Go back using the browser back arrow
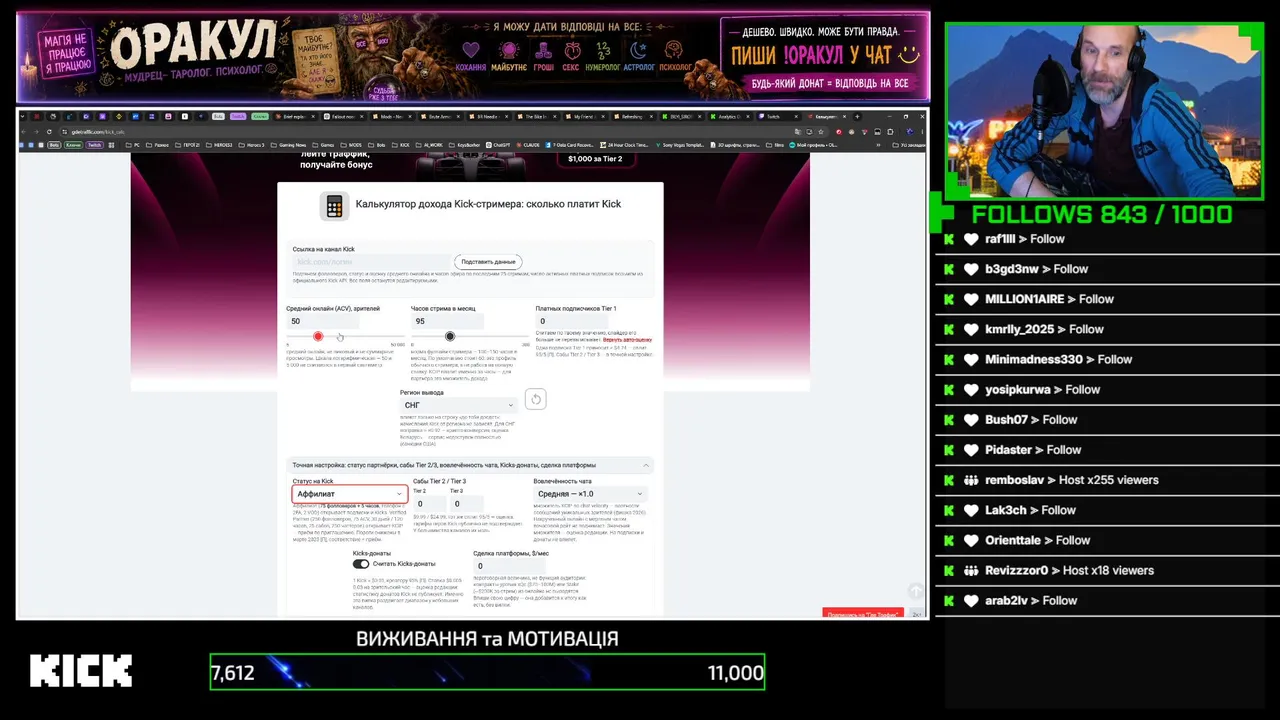The width and height of the screenshot is (1280, 720). click(x=26, y=131)
